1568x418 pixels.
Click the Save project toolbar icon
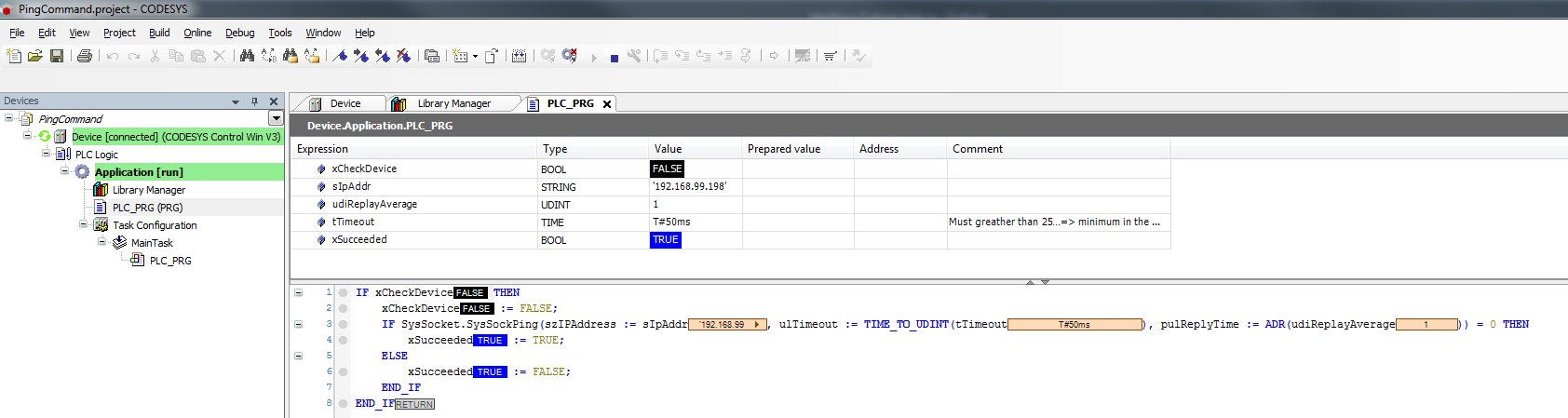click(57, 56)
